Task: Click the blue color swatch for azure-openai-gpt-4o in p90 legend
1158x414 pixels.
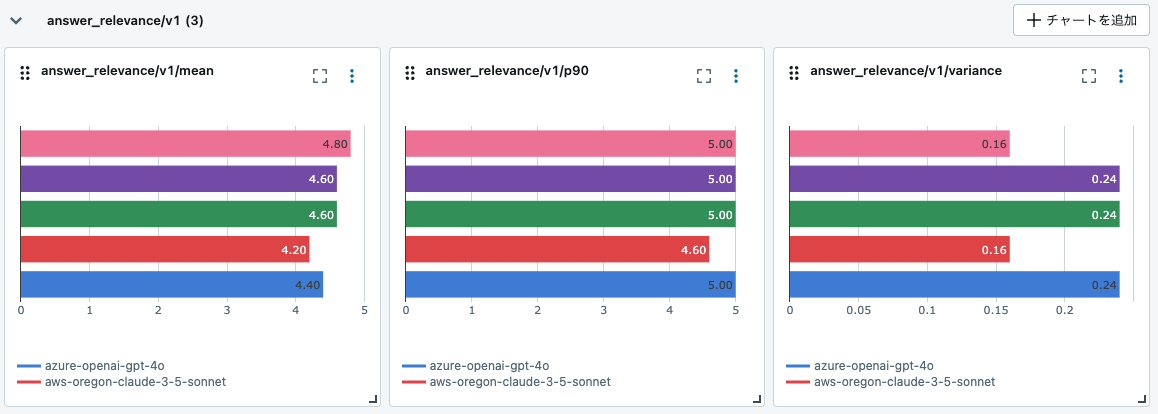Action: (x=412, y=366)
